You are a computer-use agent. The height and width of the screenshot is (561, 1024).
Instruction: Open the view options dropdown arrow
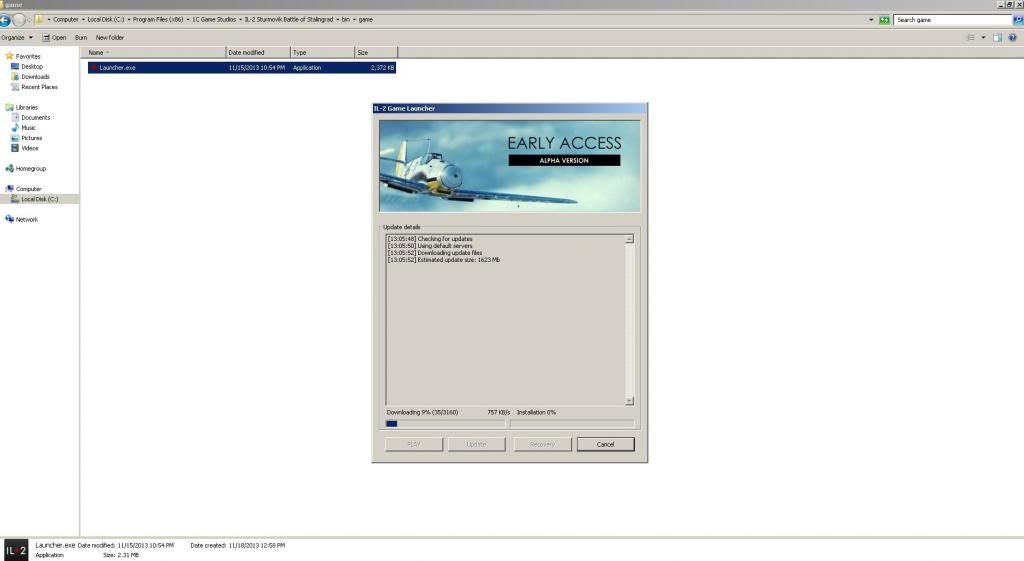point(984,38)
